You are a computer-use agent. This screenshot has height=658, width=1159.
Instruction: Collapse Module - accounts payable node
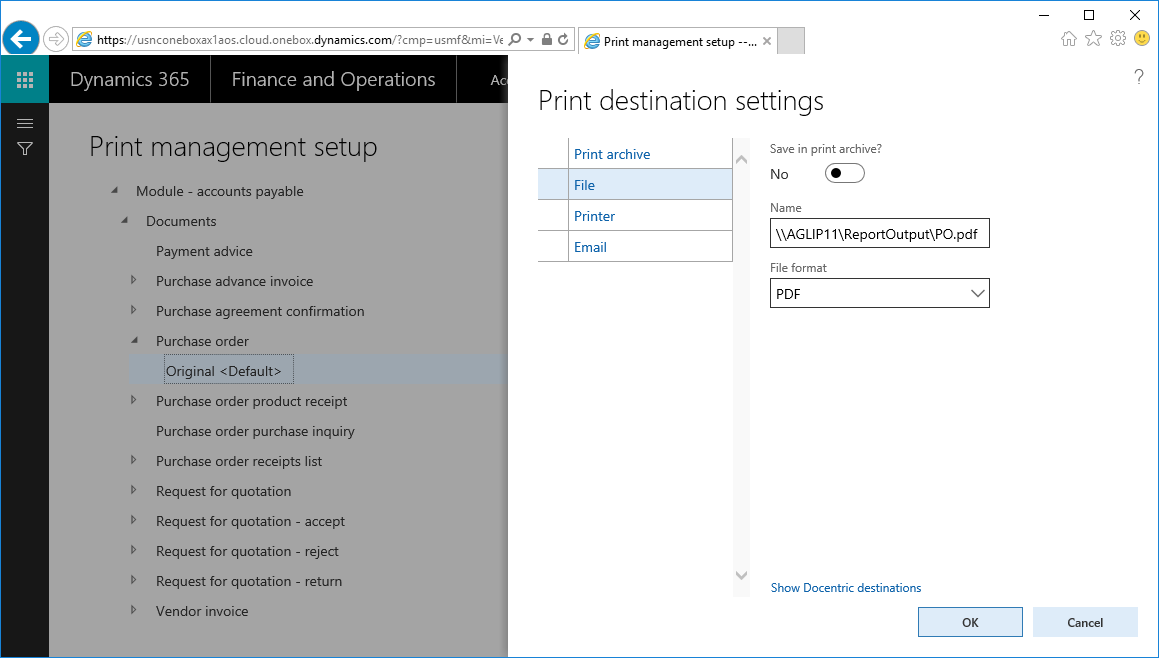click(115, 190)
